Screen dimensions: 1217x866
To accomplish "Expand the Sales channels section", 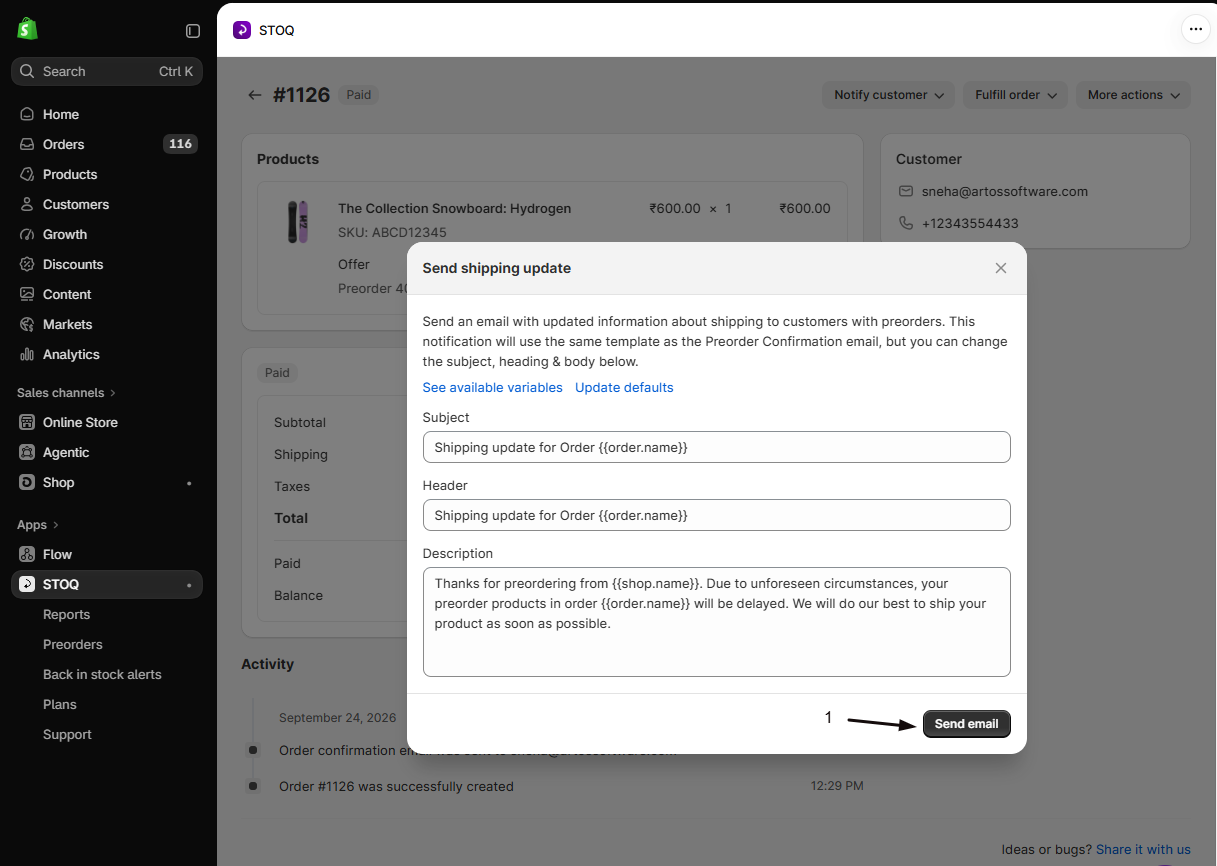I will [x=66, y=393].
